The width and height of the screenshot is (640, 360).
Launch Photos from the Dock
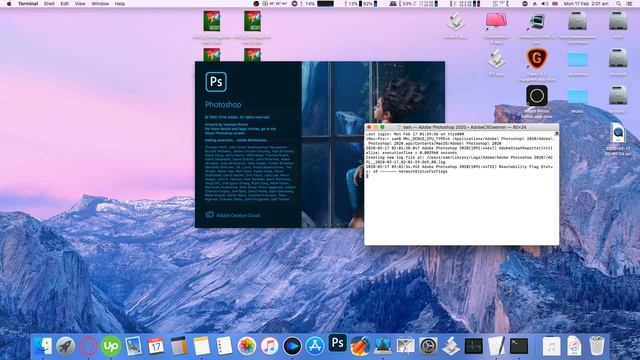(247, 346)
